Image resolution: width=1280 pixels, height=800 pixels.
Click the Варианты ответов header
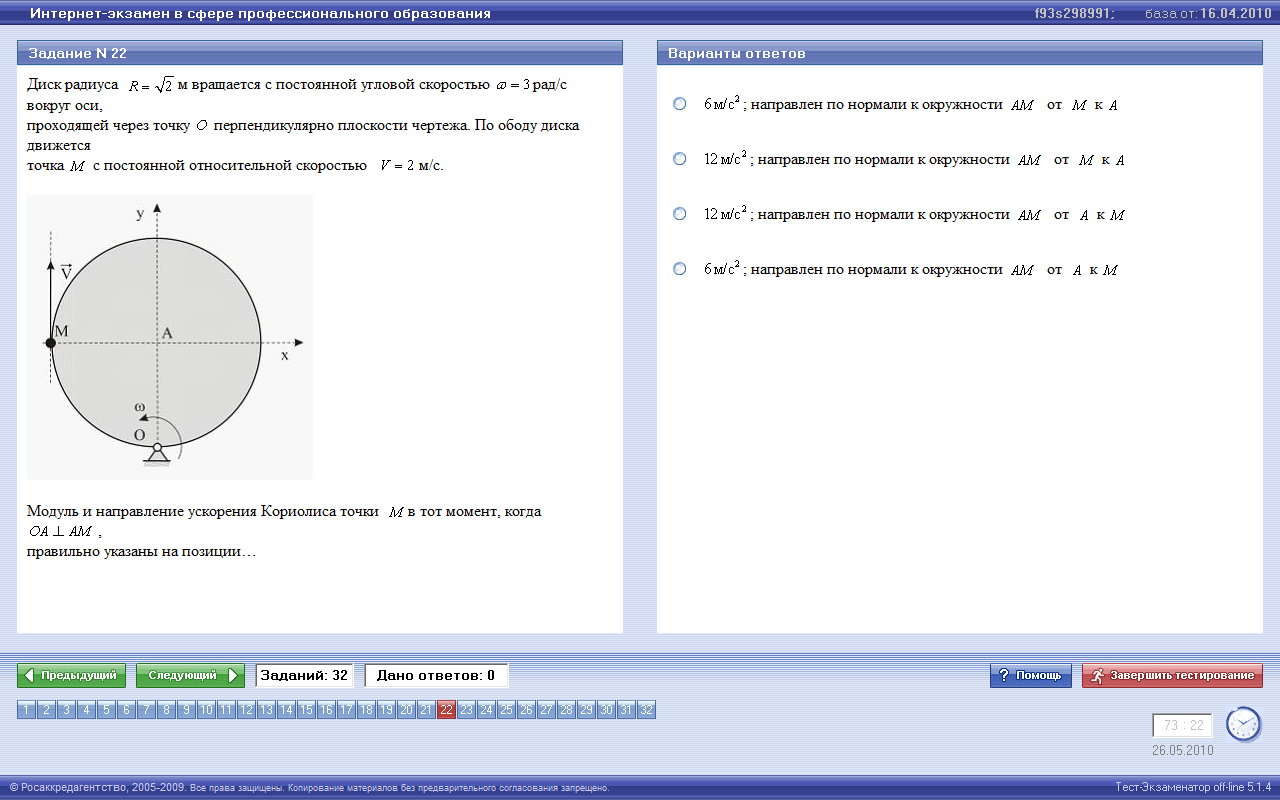click(x=960, y=53)
